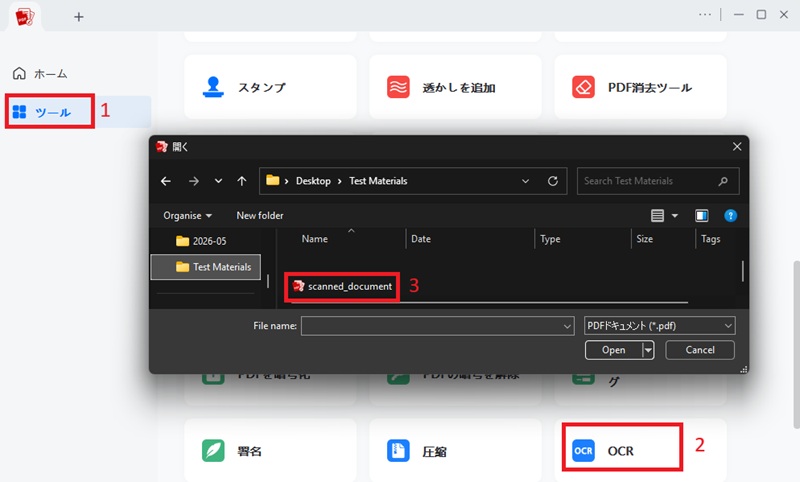Viewport: 800px width, 482px height.
Task: Select the scanned_document file
Action: (x=342, y=286)
